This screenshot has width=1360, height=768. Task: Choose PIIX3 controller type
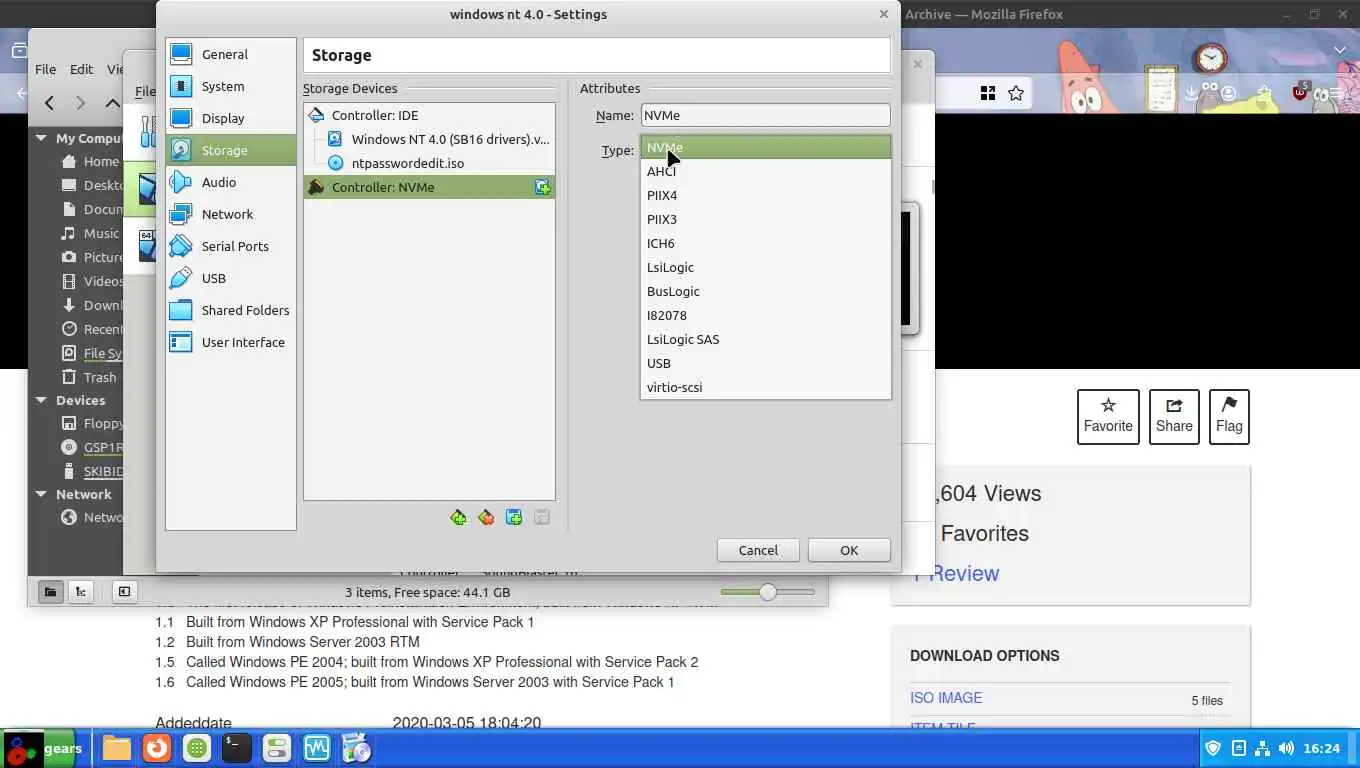pyautogui.click(x=765, y=219)
